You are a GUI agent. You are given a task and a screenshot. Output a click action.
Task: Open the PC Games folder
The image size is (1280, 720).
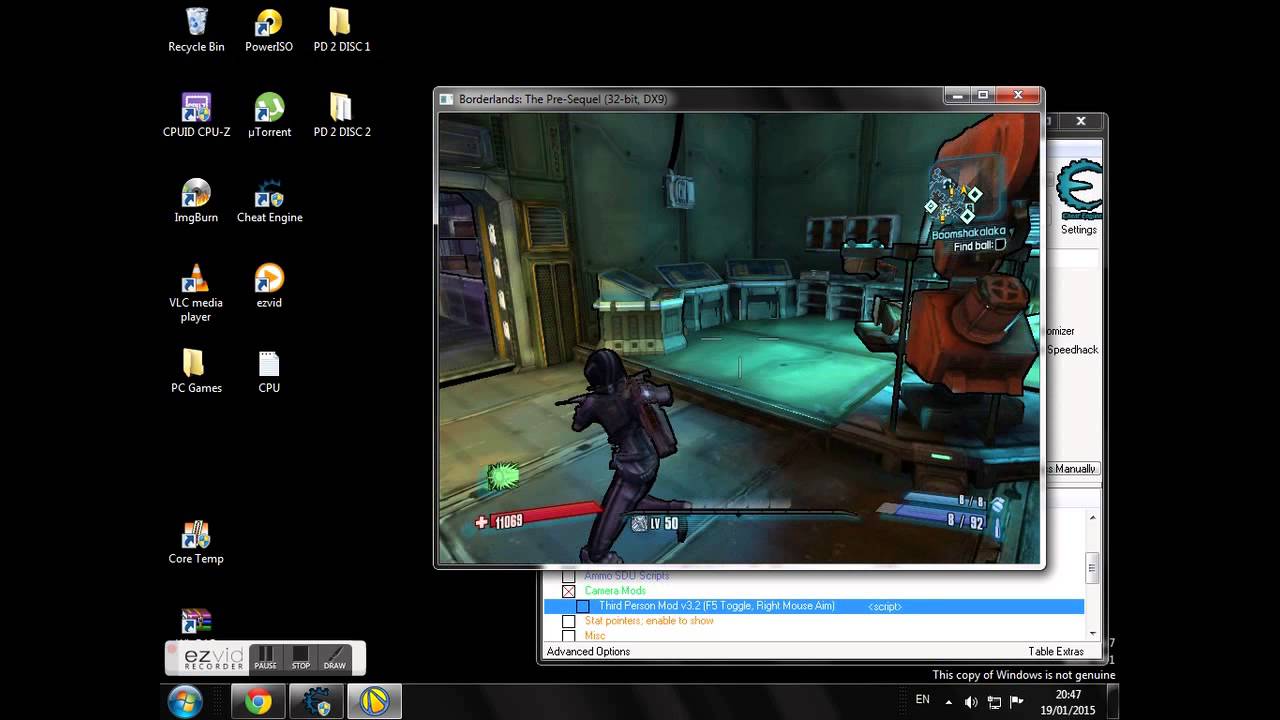(x=196, y=370)
